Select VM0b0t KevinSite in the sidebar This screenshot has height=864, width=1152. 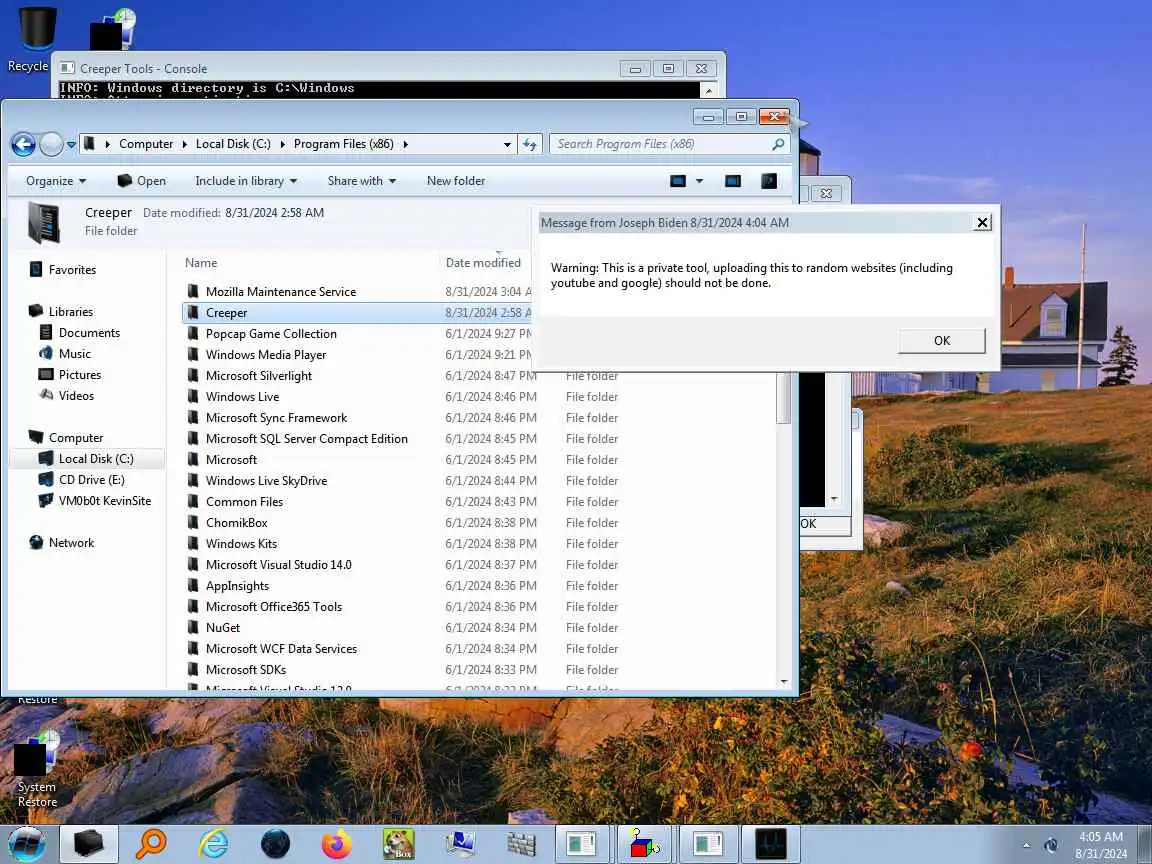(x=104, y=501)
